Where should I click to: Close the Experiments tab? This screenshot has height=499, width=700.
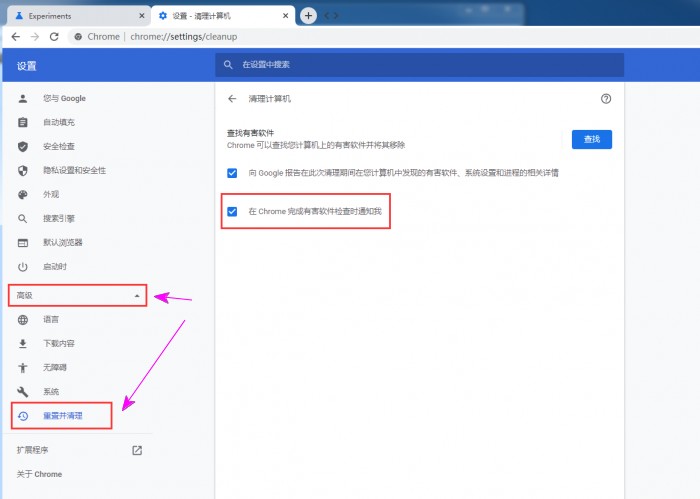[x=142, y=16]
